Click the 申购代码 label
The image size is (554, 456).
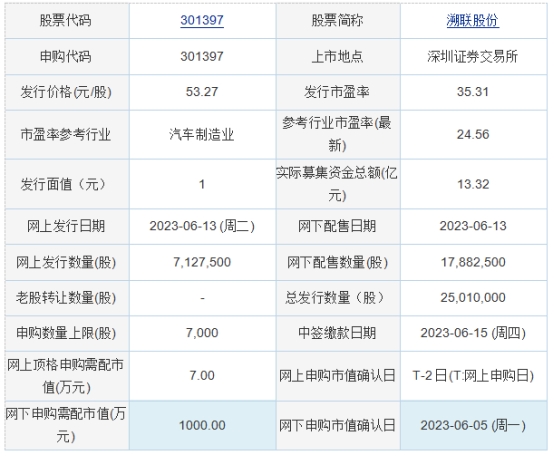pos(65,57)
